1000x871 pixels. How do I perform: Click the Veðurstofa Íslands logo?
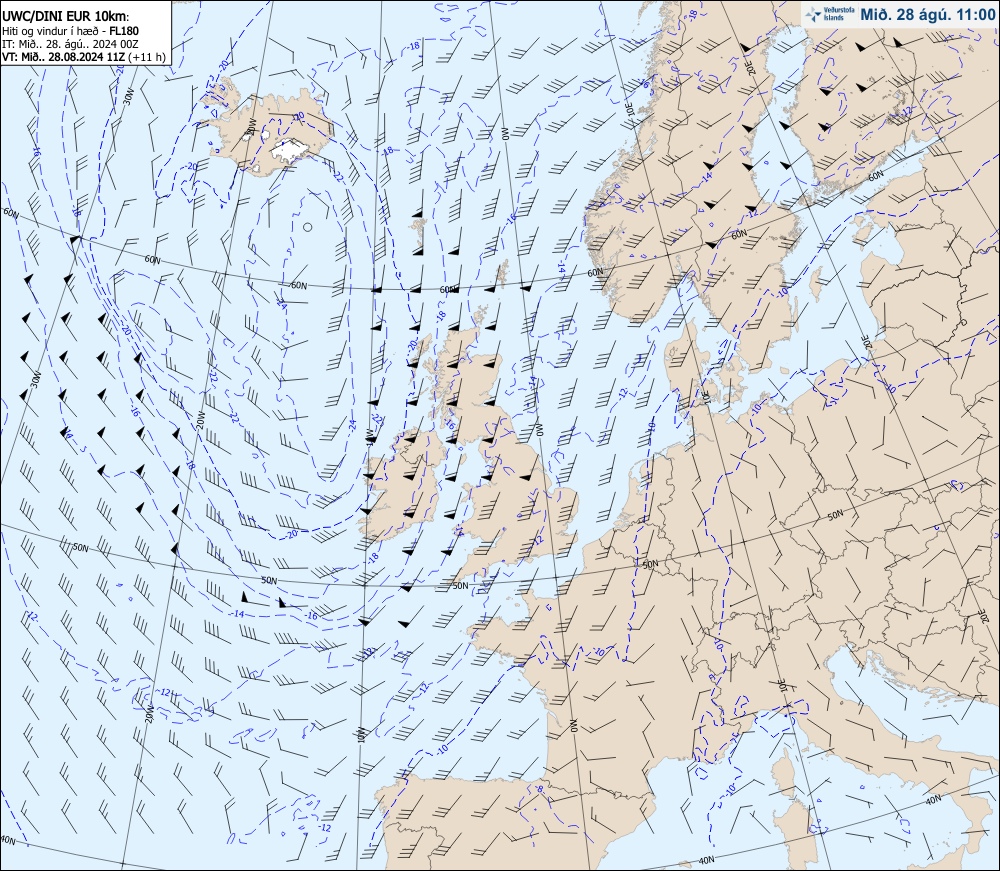830,14
